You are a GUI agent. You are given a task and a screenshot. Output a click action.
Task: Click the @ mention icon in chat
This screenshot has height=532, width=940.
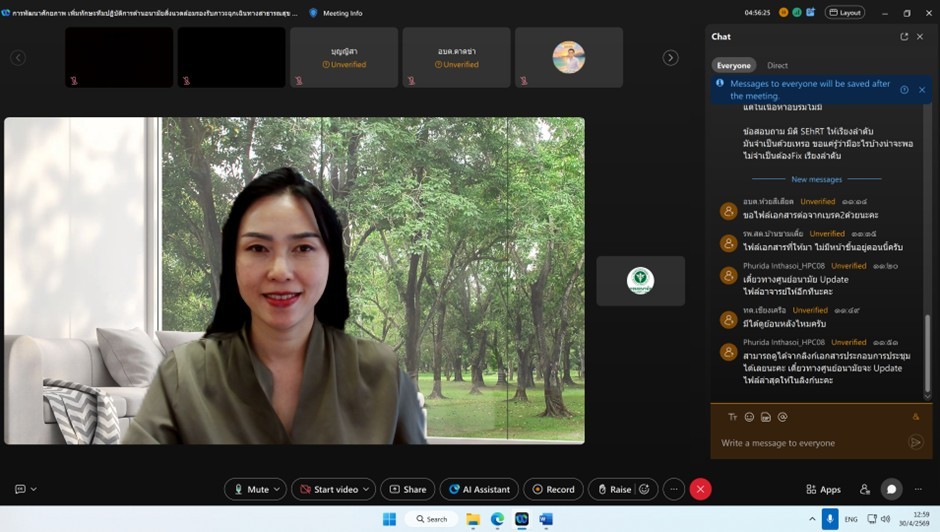click(783, 417)
